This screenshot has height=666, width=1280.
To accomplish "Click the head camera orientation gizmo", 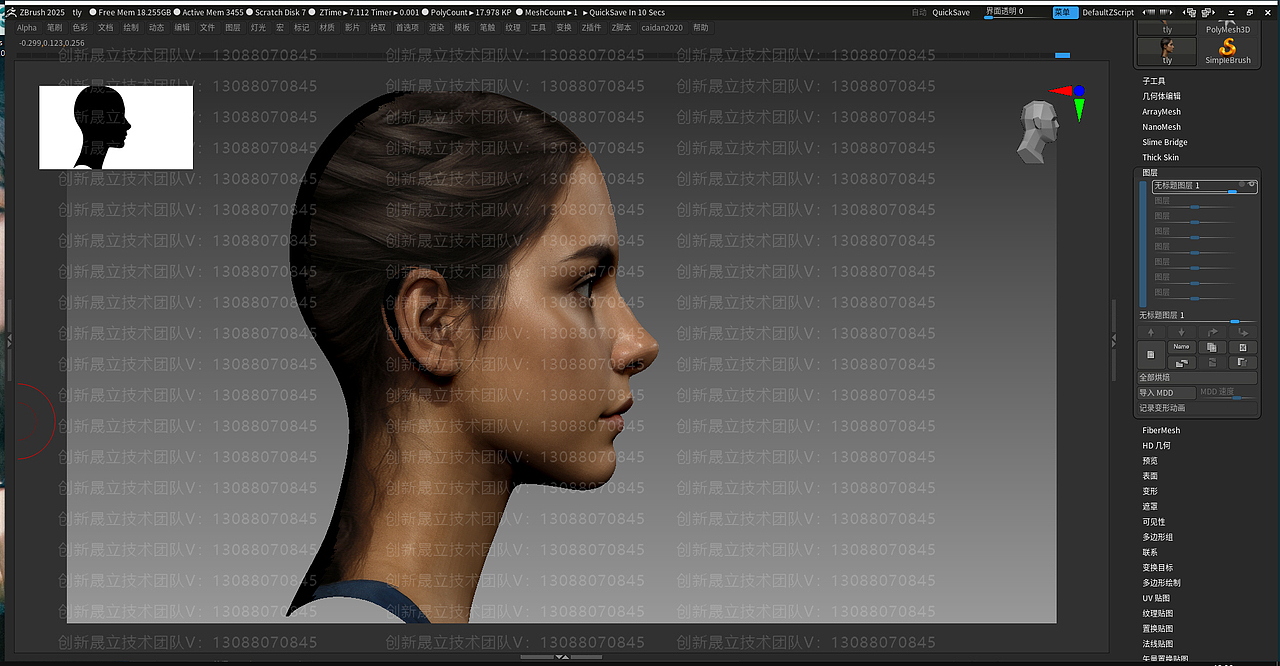I will [x=1037, y=131].
